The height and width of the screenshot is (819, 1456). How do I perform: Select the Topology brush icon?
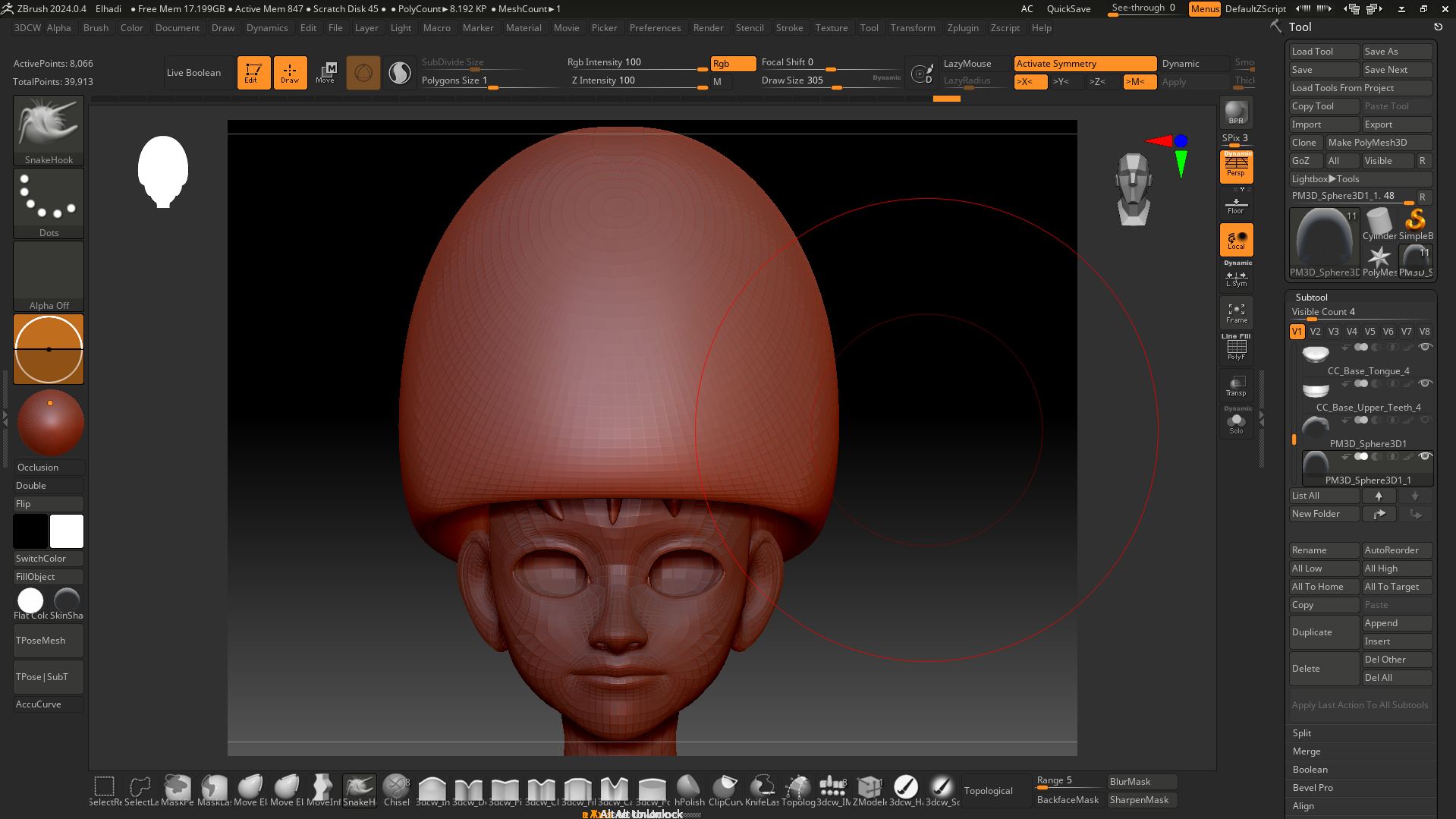pos(798,790)
